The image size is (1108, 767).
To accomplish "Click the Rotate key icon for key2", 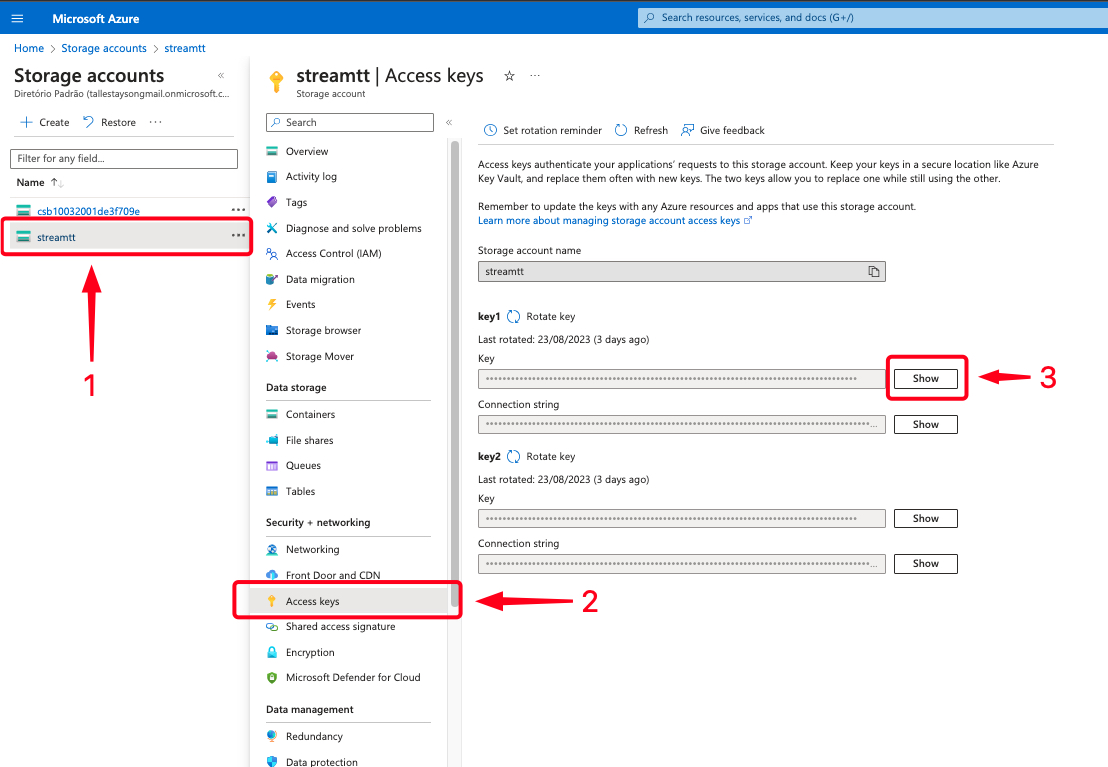I will (513, 457).
